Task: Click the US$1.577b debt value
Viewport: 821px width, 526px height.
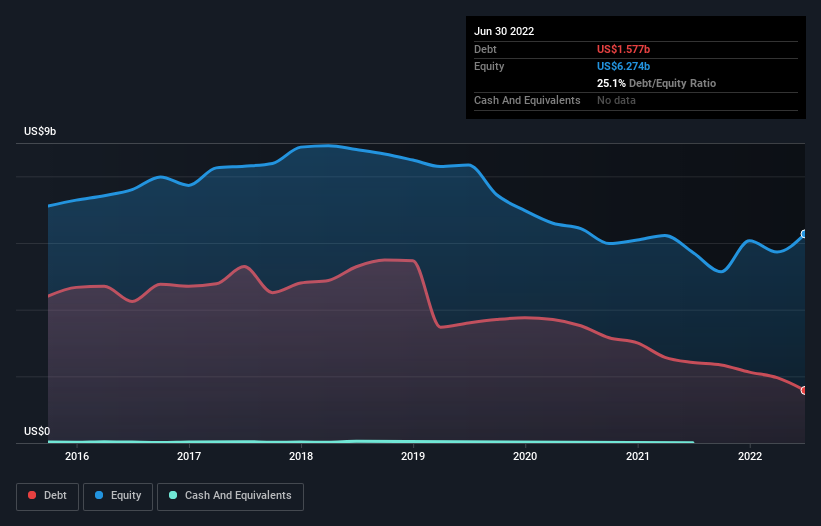Action: click(623, 49)
